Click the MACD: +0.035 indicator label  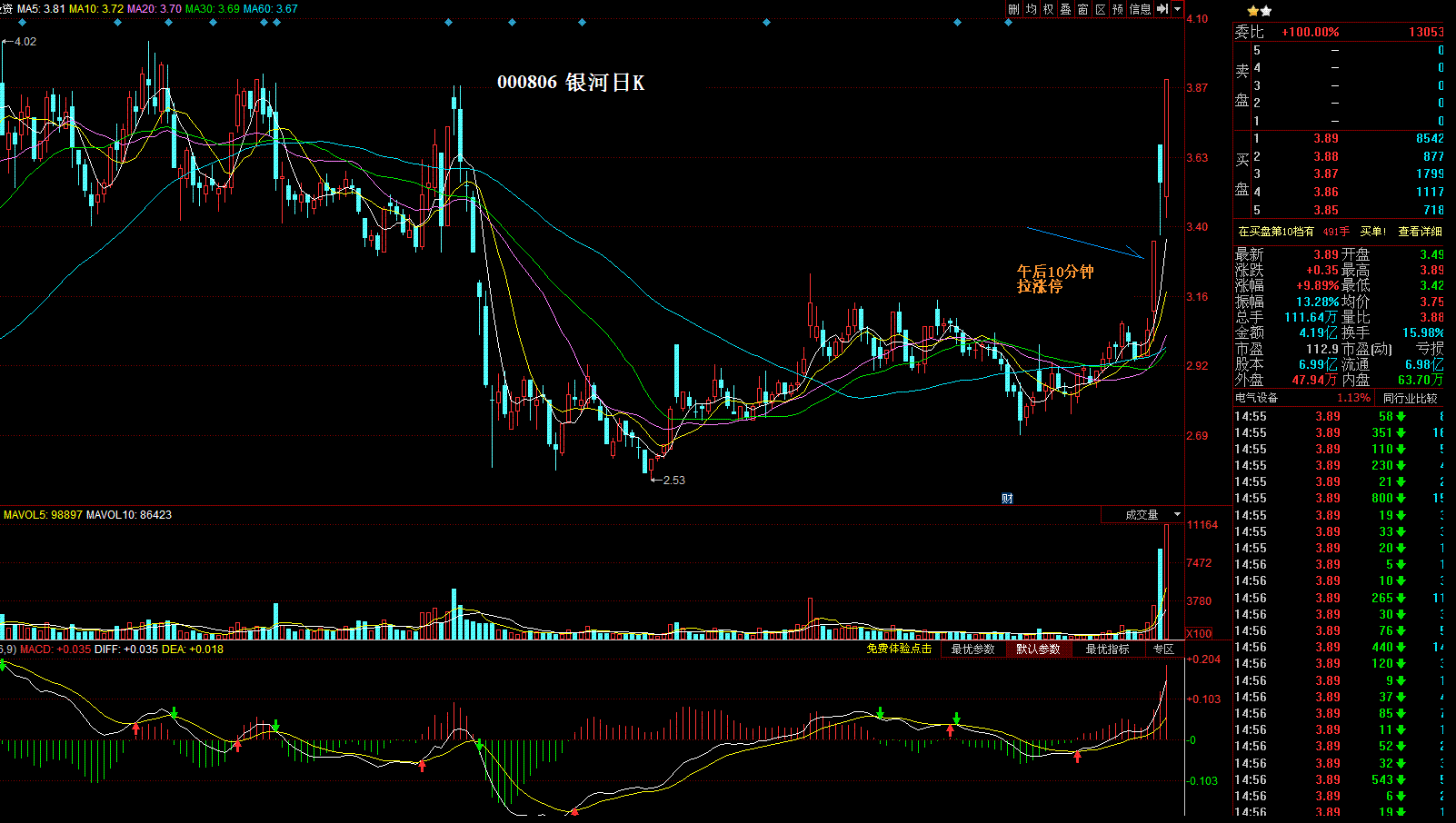[55, 649]
